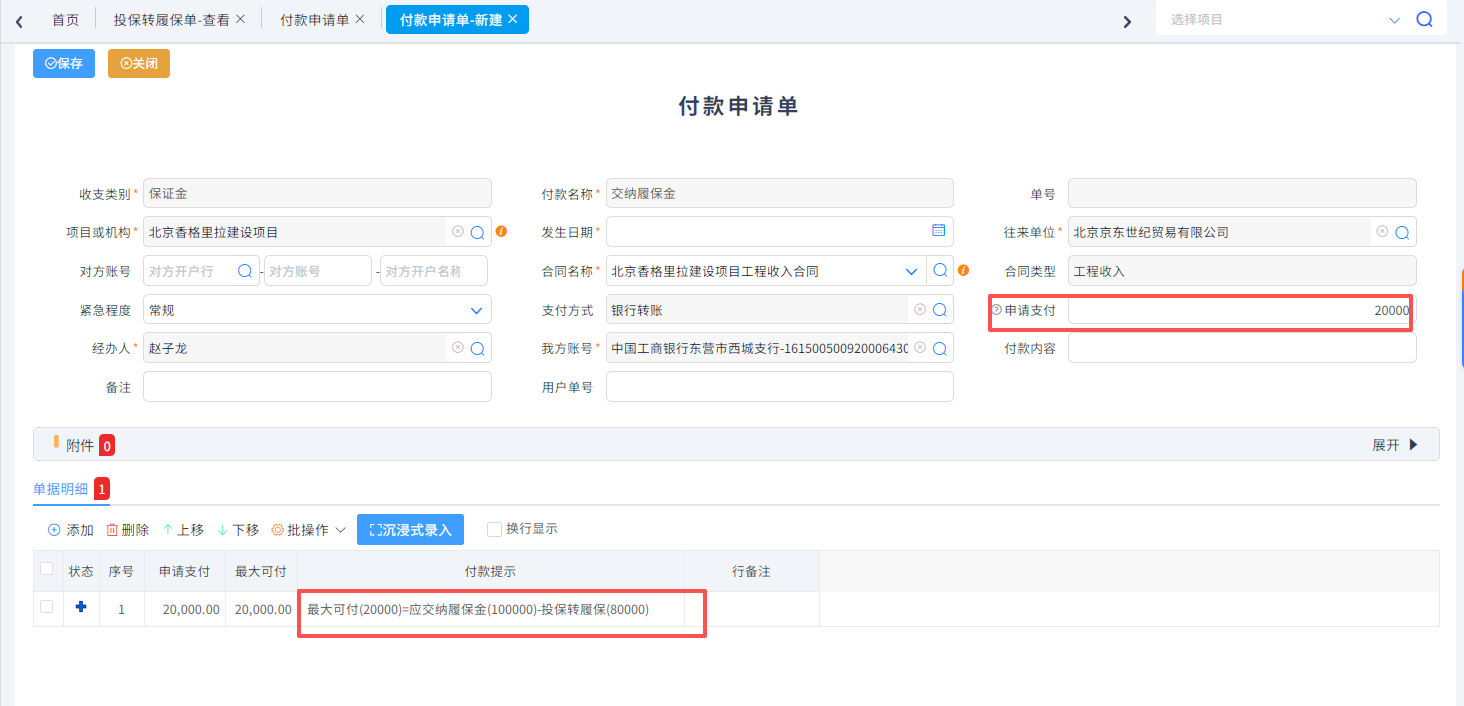The width and height of the screenshot is (1464, 706).
Task: Click the 付款名称 field 交纳履保金
Action: (x=779, y=193)
